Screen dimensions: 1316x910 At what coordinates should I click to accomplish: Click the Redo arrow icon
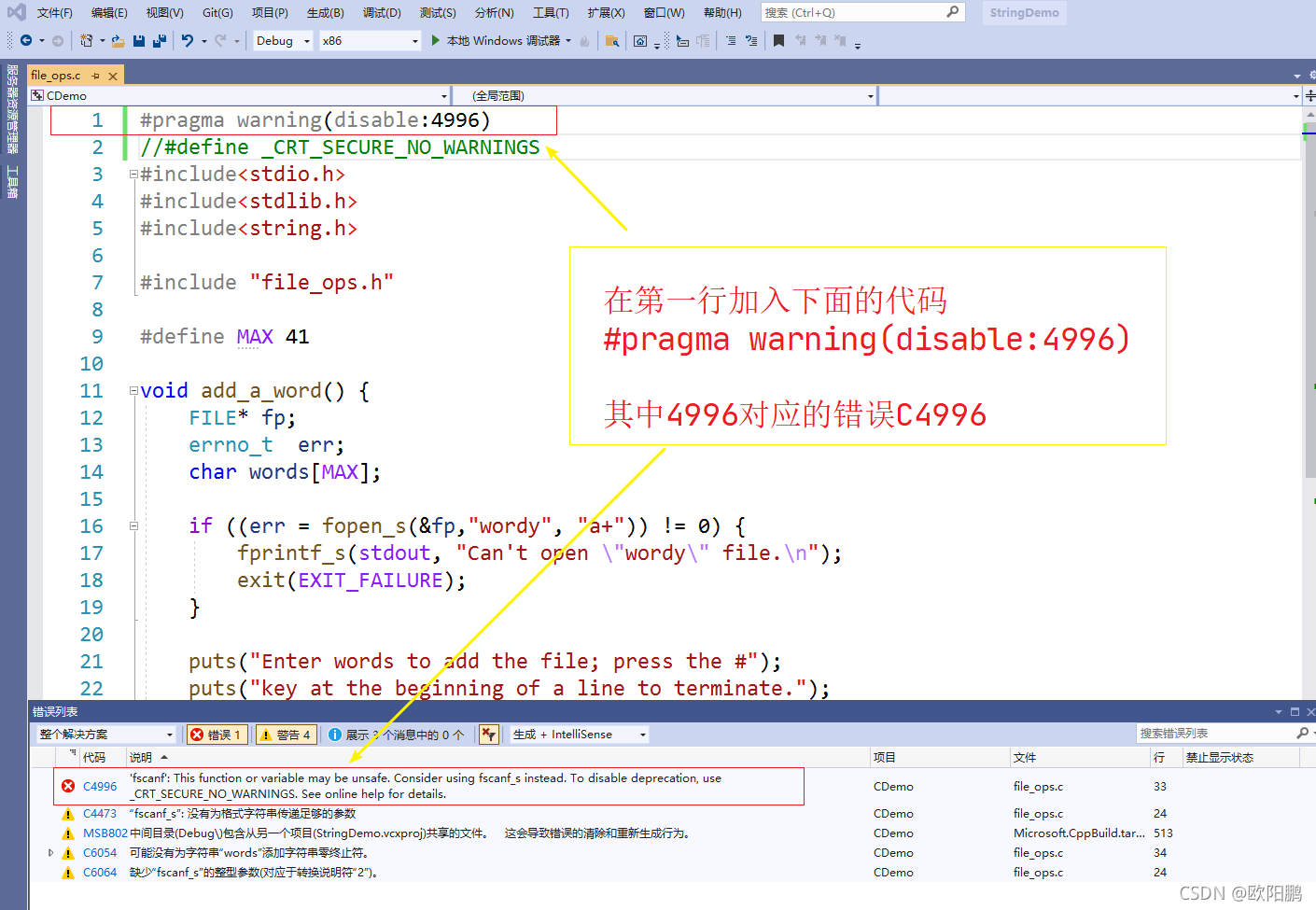[x=220, y=40]
